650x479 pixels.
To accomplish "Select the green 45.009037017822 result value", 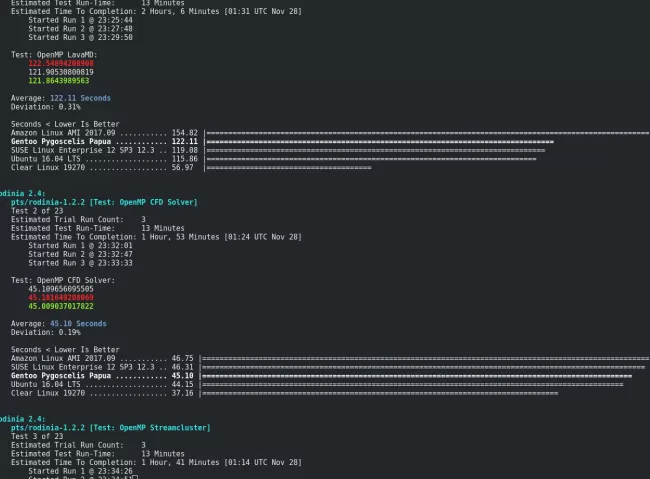I will pos(61,306).
